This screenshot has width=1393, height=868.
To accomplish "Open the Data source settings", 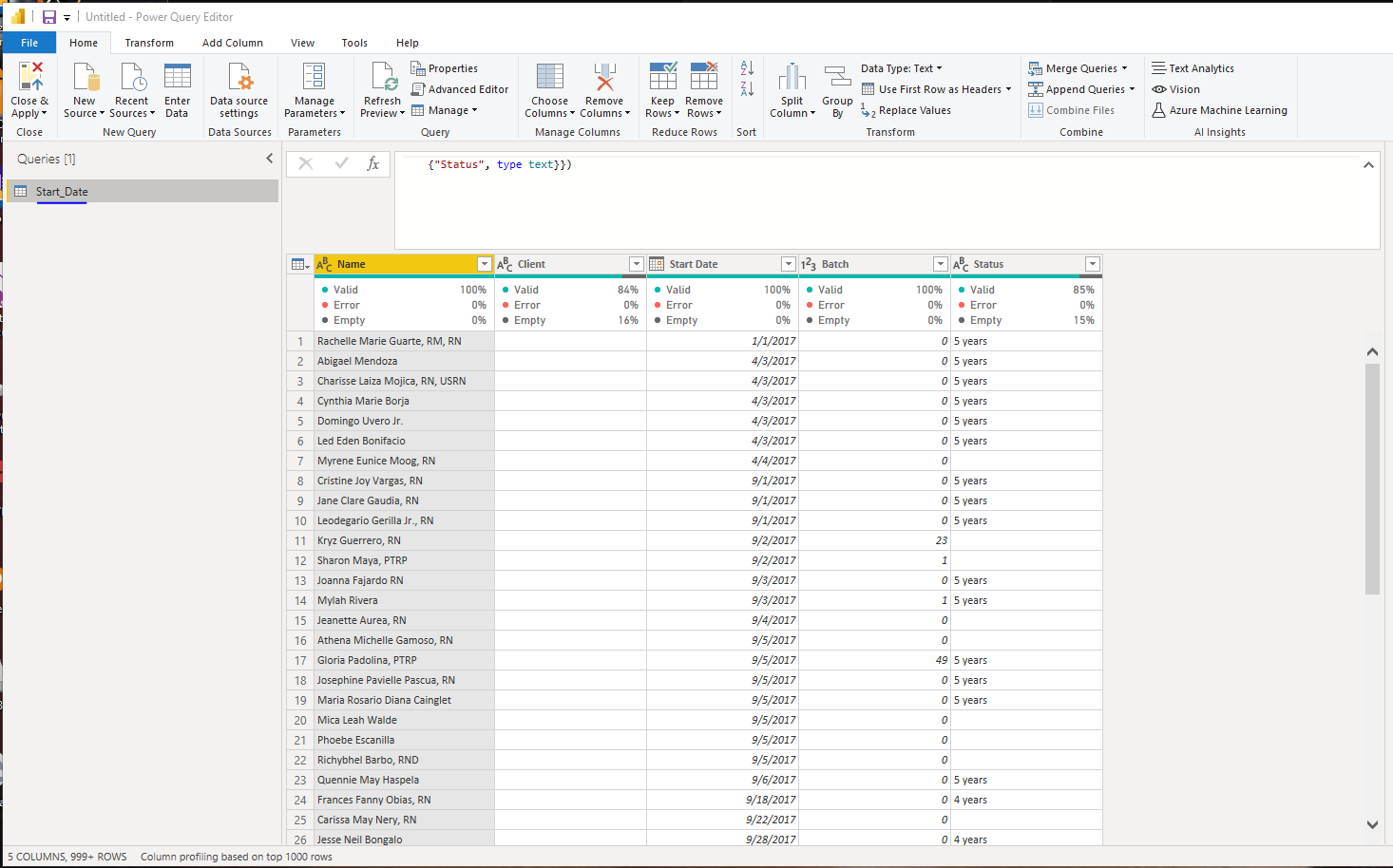I will click(239, 90).
